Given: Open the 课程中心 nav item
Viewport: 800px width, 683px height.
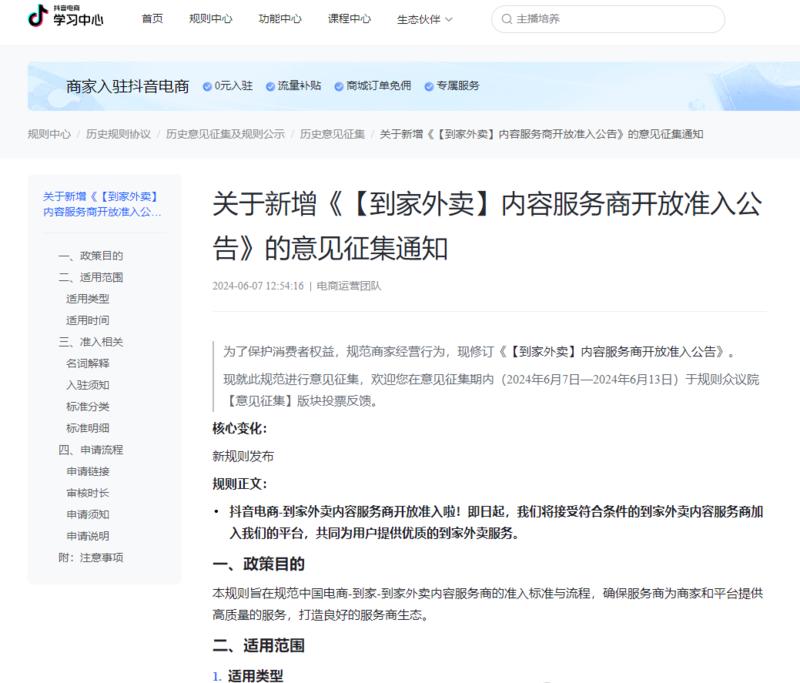Looking at the screenshot, I should click(x=349, y=19).
